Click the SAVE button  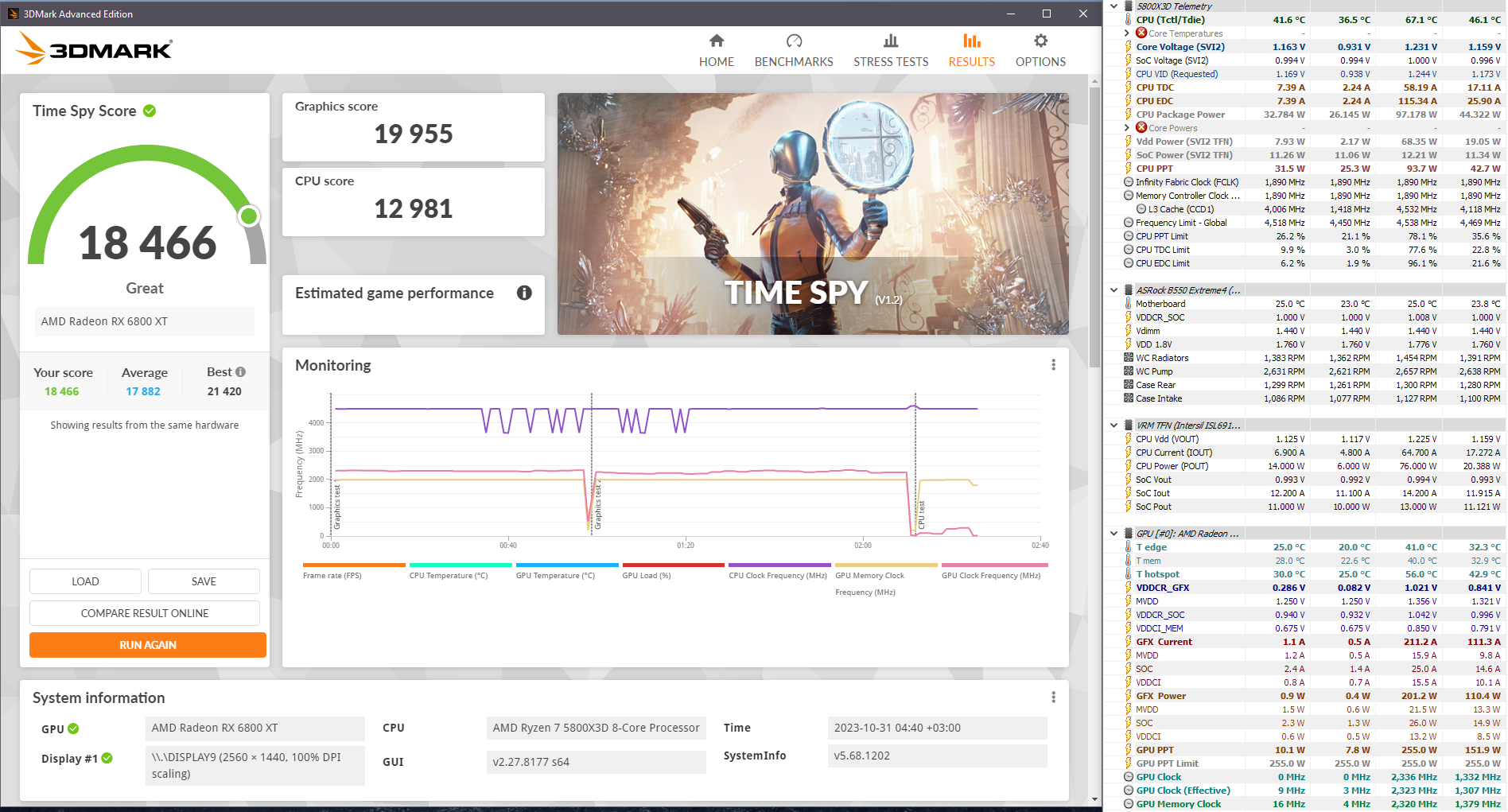pos(204,581)
